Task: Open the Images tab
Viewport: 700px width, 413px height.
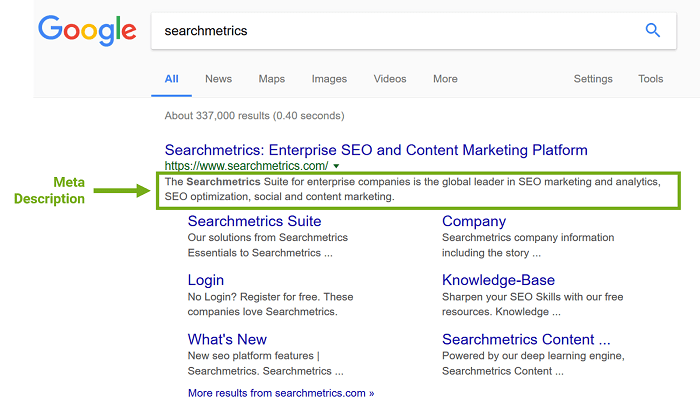Action: pyautogui.click(x=329, y=79)
